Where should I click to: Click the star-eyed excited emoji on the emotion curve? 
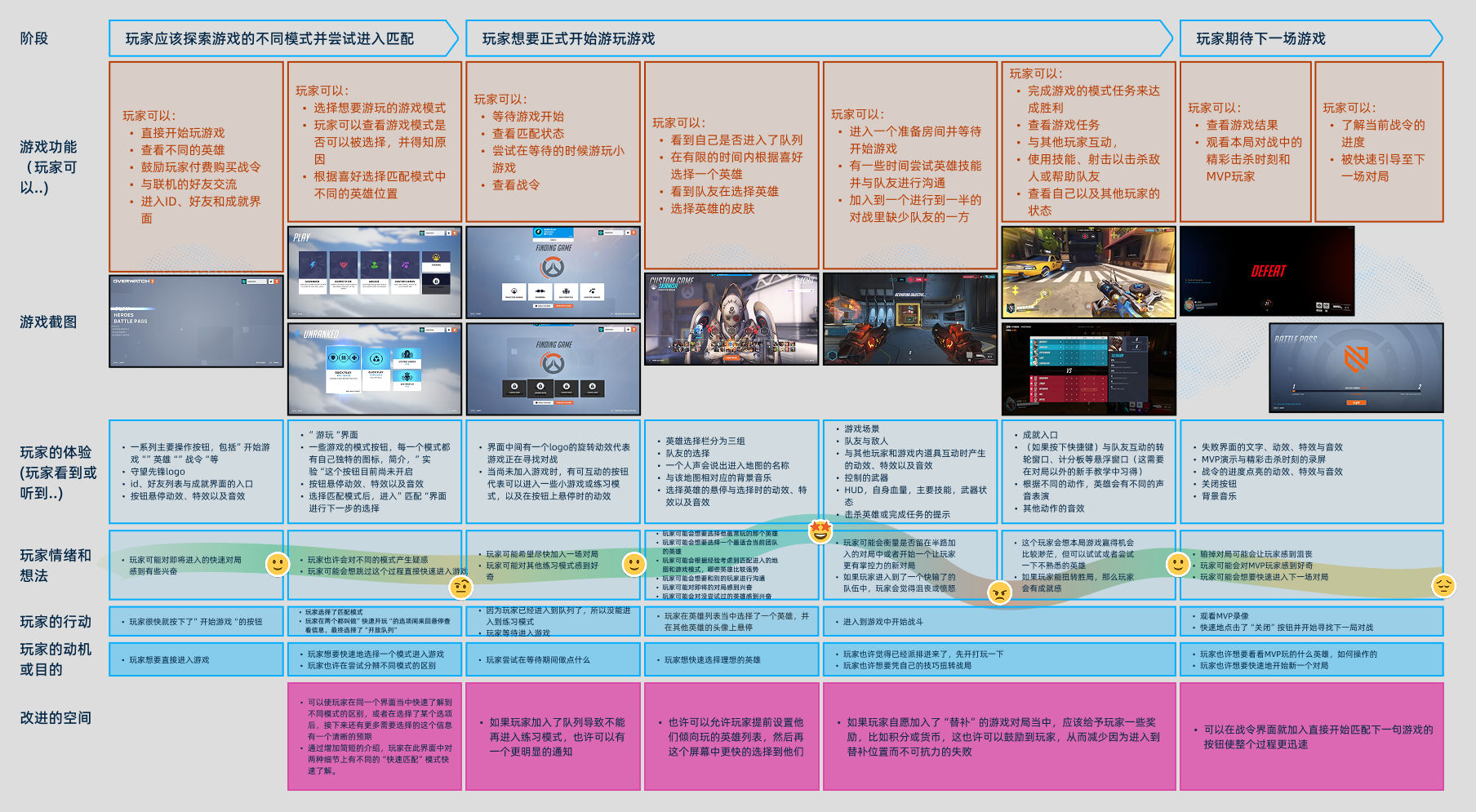[x=820, y=531]
